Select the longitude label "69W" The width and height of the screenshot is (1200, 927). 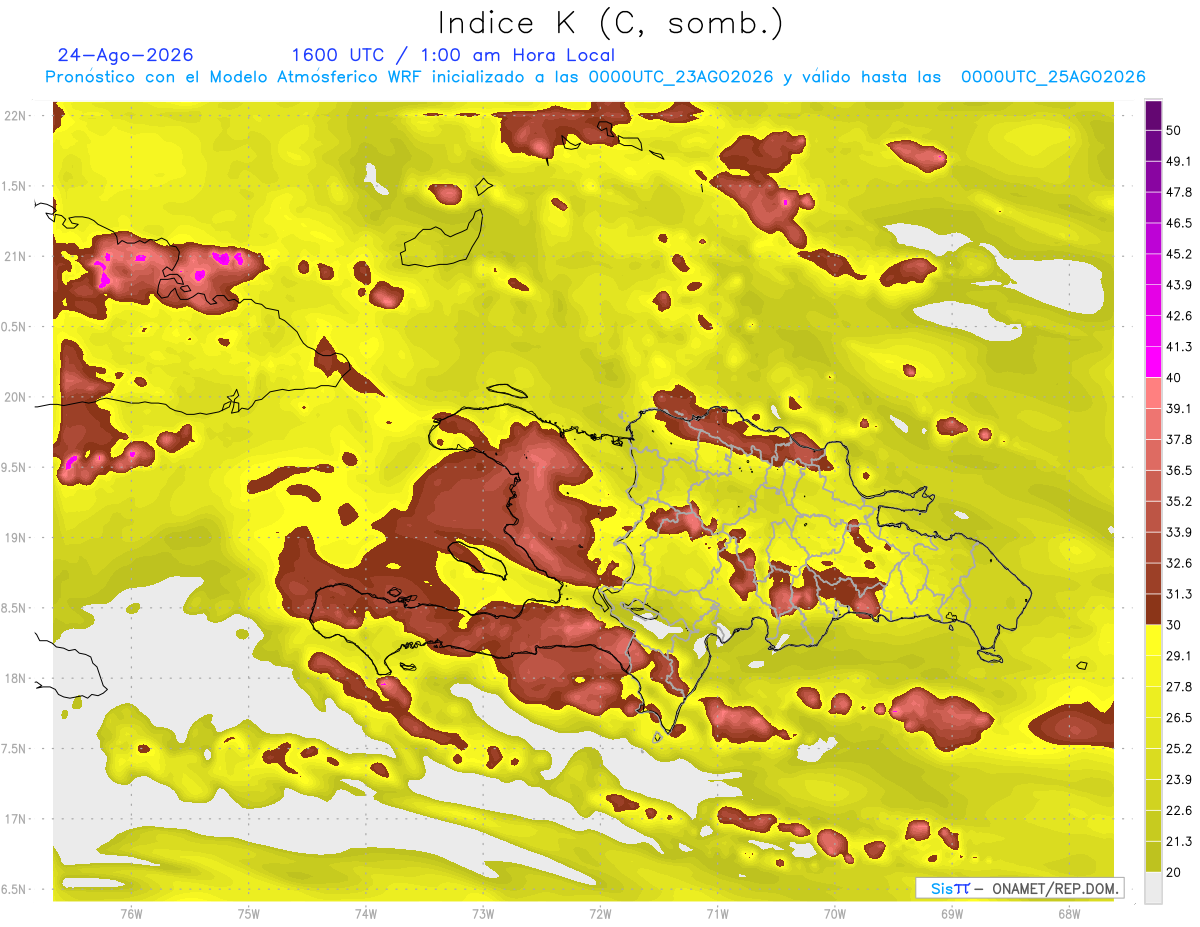pyautogui.click(x=951, y=913)
